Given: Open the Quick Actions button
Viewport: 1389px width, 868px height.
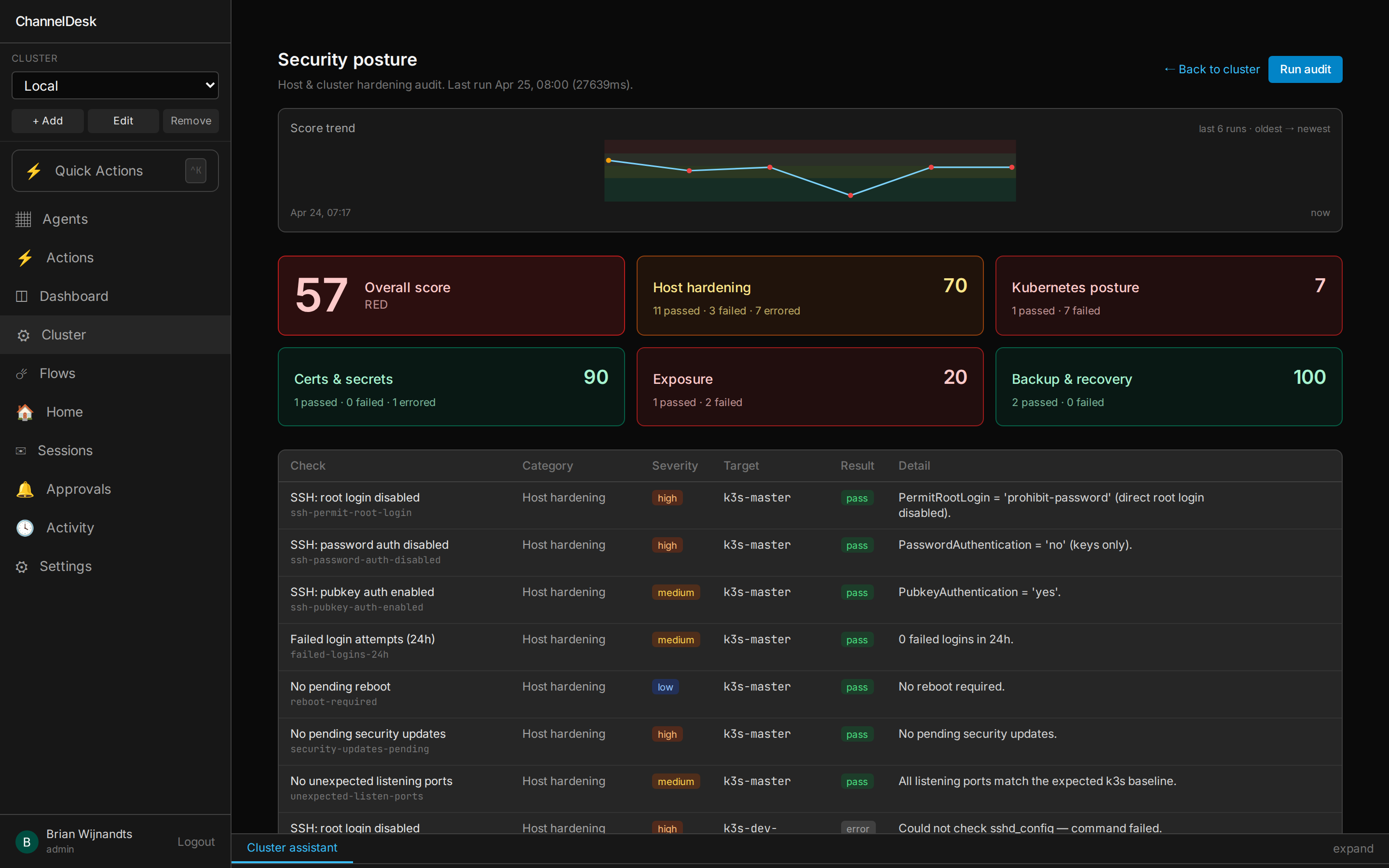Looking at the screenshot, I should click(115, 171).
